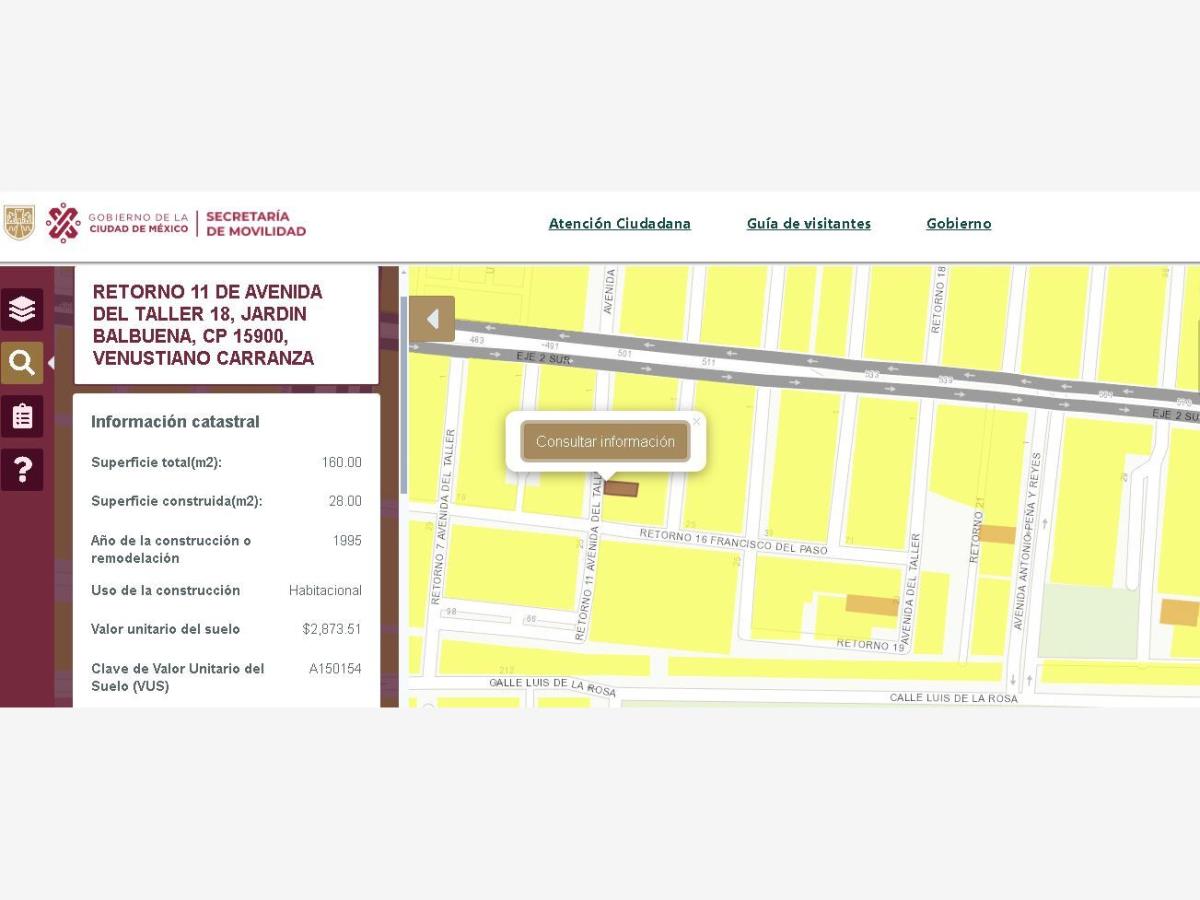Click the Gobierno de la Ciudad de México logo
Viewport: 1200px width, 900px height.
(x=117, y=222)
